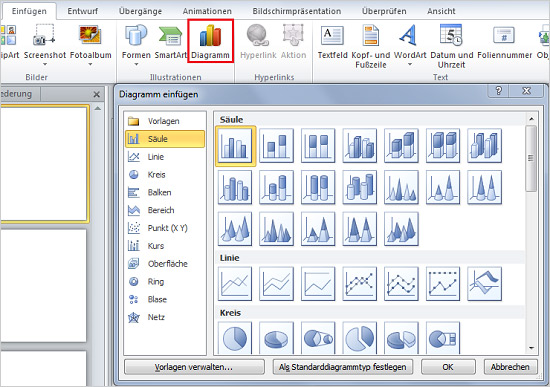Insert a Textfeld text box
Image resolution: width=550 pixels, height=387 pixels.
pos(332,41)
